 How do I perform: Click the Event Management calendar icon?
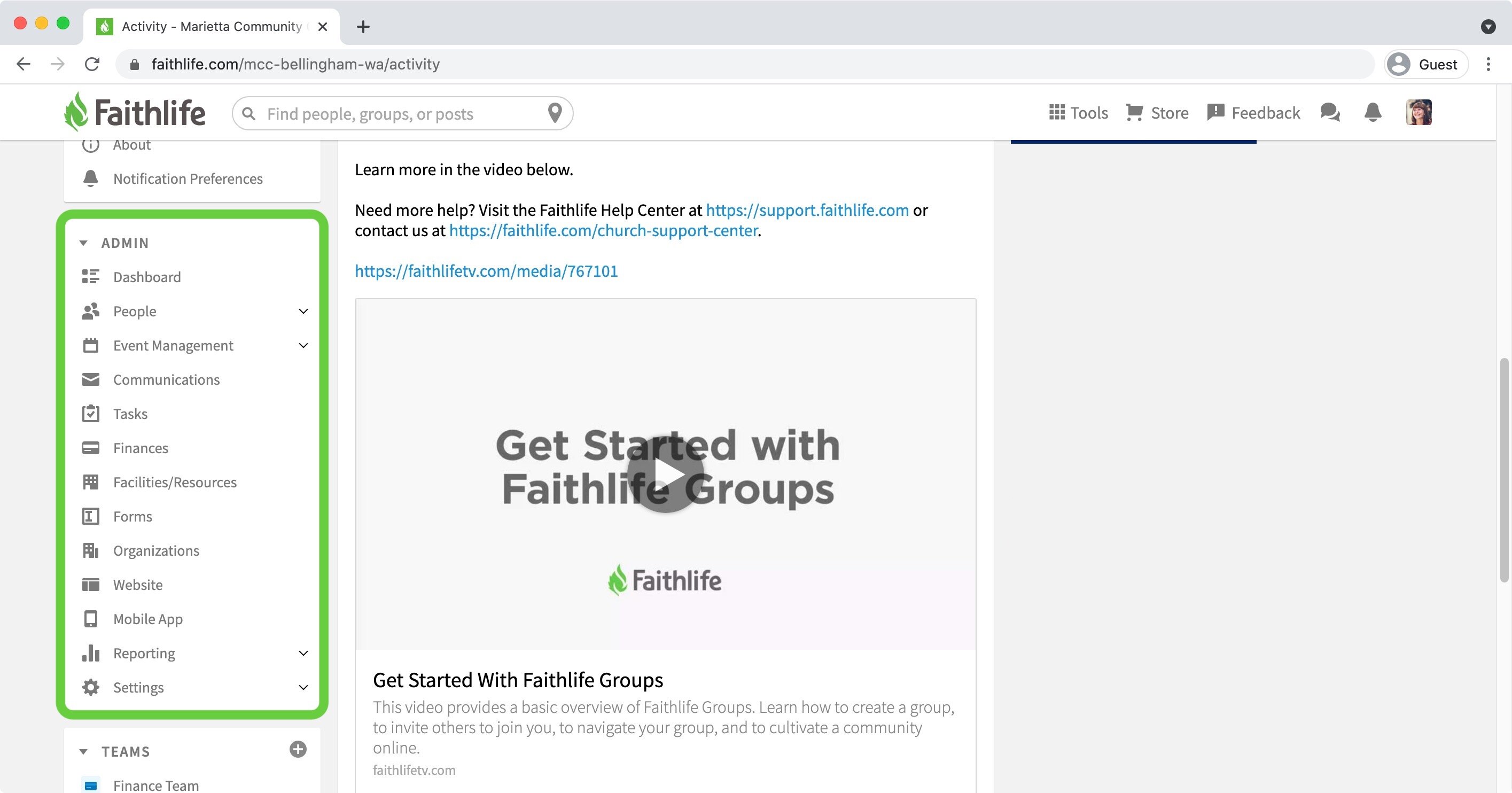click(90, 345)
